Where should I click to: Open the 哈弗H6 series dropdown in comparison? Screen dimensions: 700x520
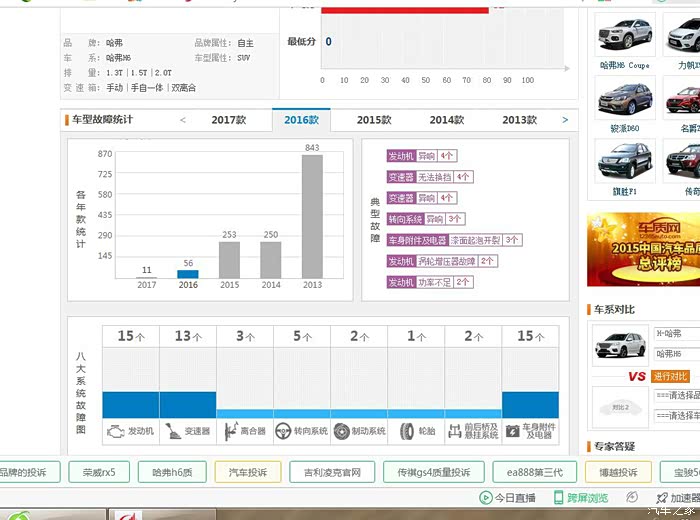pos(677,353)
